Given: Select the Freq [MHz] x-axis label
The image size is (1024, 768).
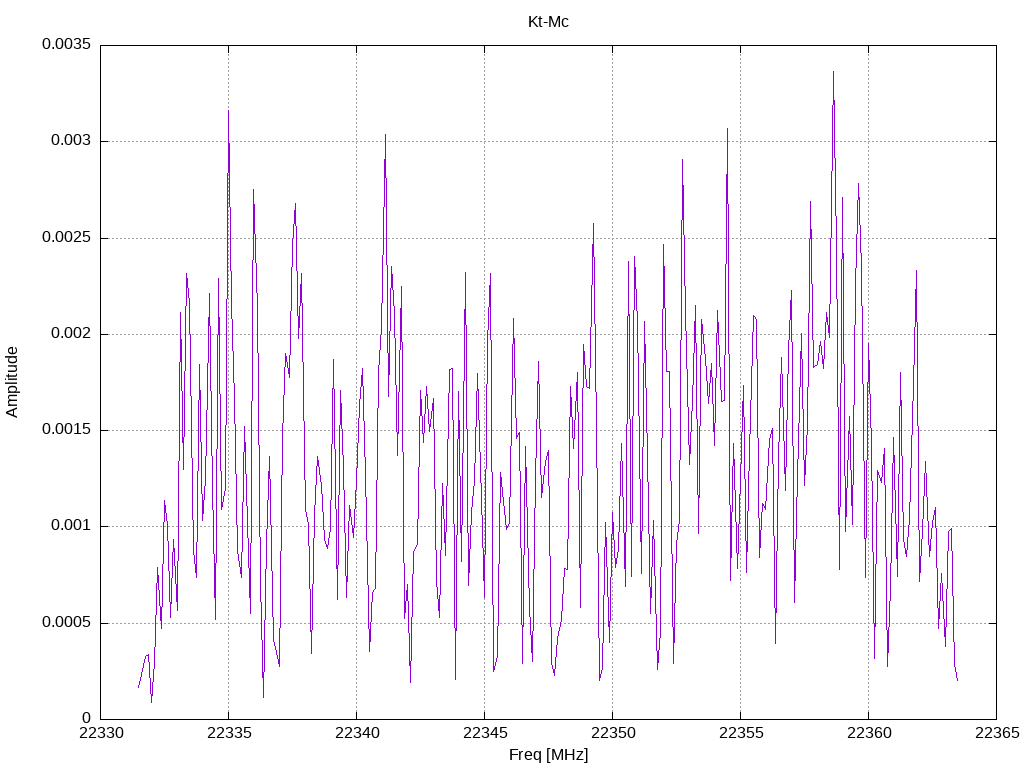Looking at the screenshot, I should (548, 755).
